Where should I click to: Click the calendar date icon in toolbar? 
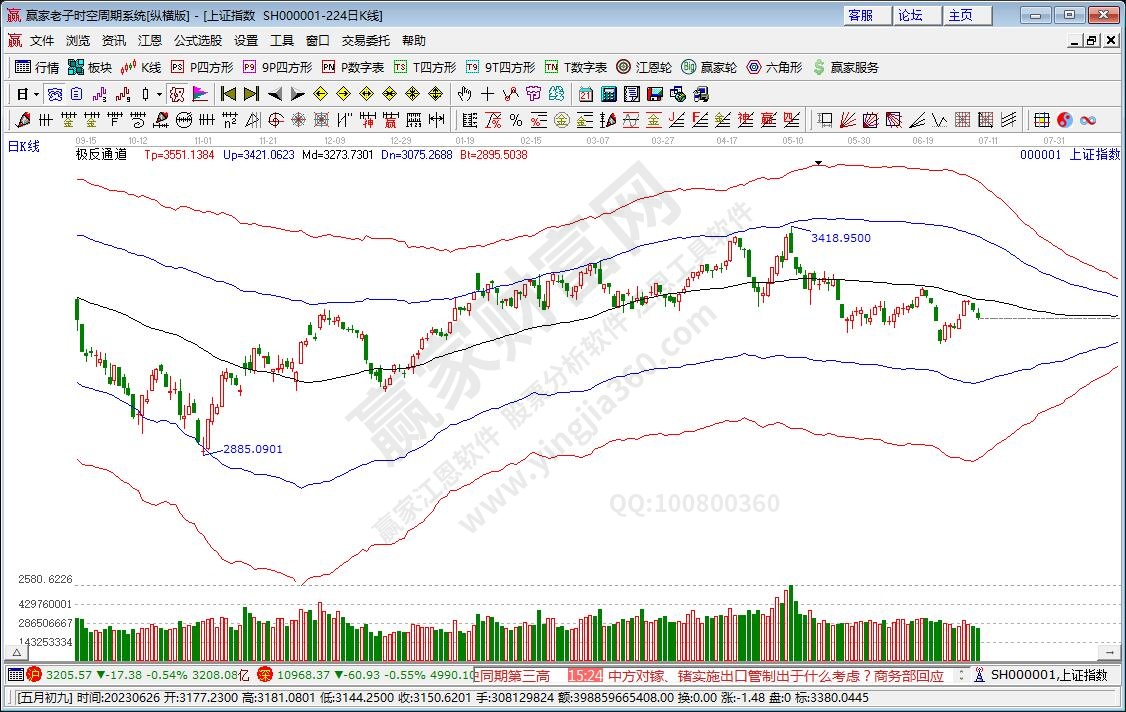pyautogui.click(x=585, y=94)
